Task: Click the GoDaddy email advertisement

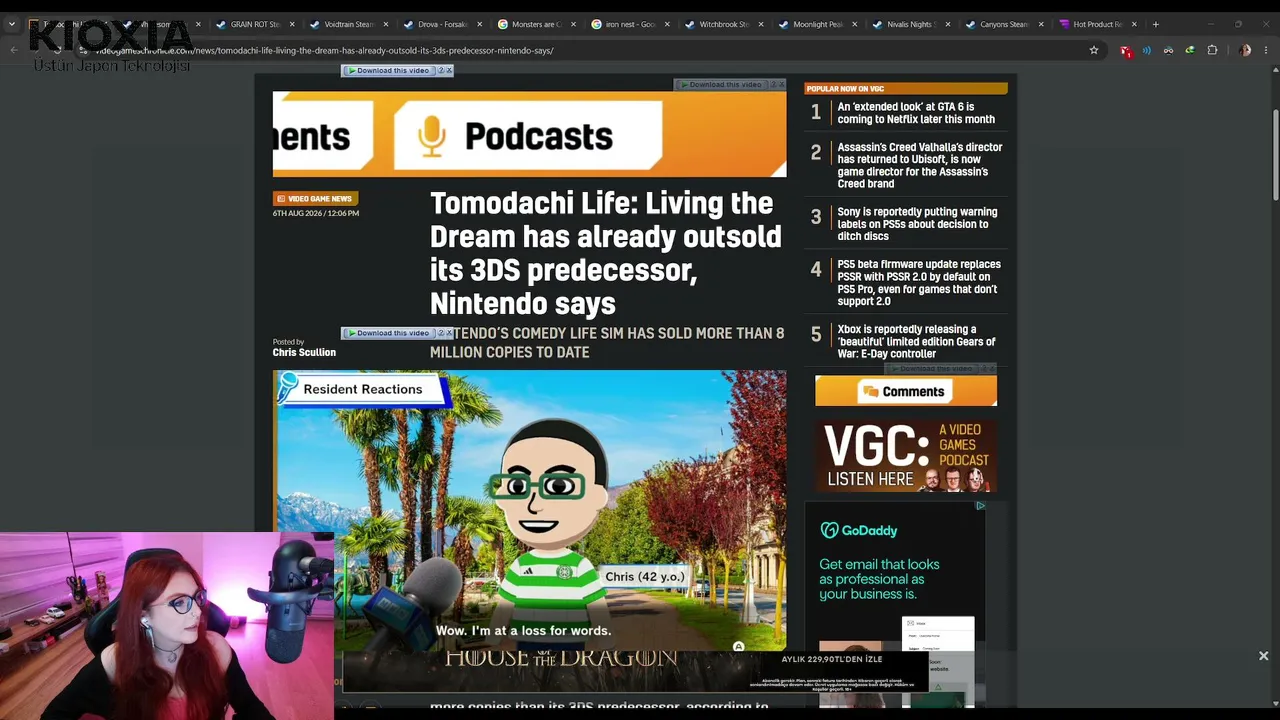Action: click(896, 604)
